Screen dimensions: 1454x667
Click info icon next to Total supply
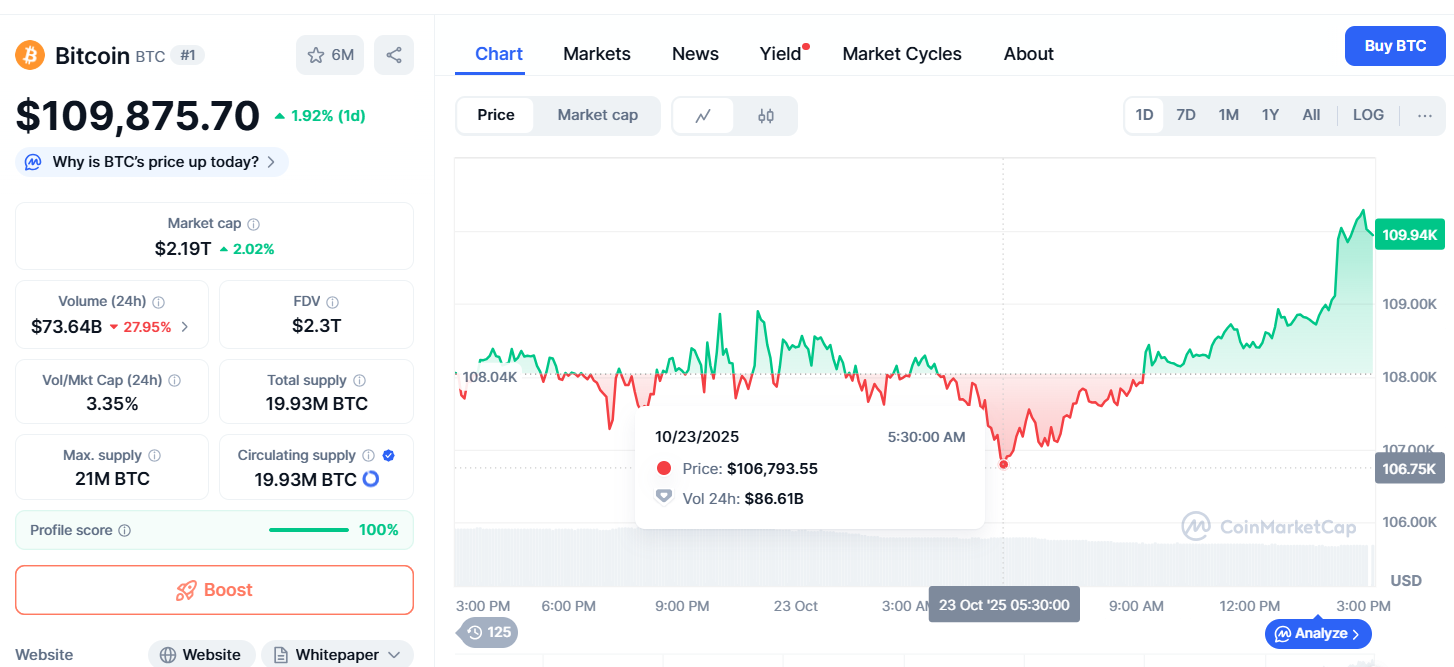coord(360,381)
